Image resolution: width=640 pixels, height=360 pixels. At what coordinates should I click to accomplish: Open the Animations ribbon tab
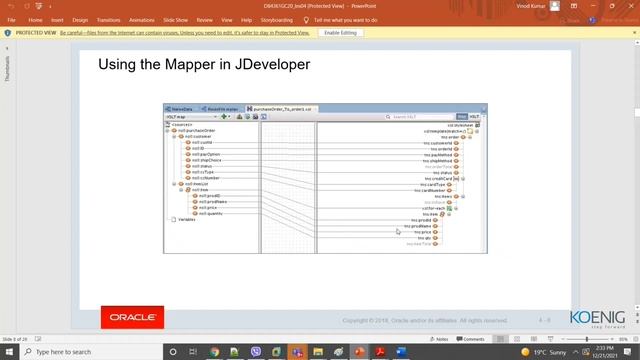tap(142, 20)
